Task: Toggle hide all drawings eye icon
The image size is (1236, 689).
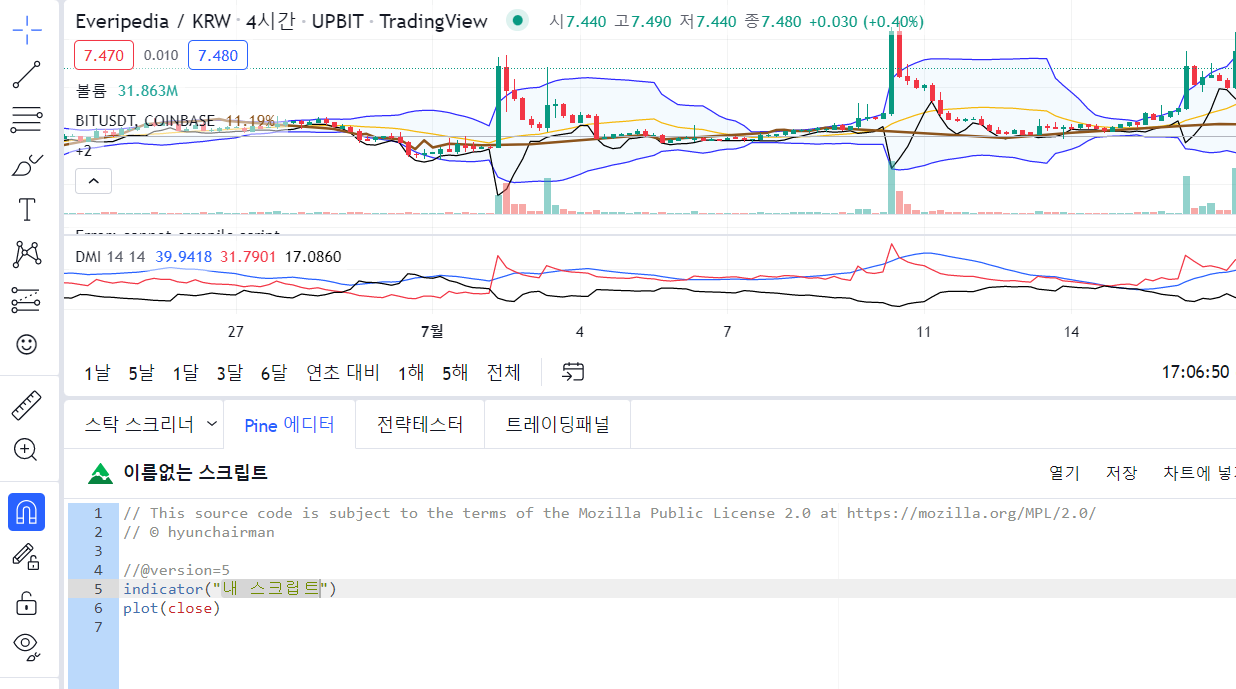Action: click(x=27, y=647)
